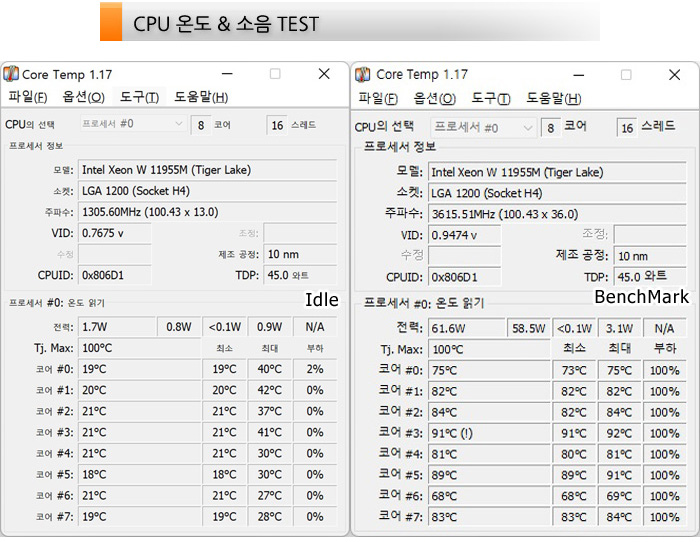Open 파일(F) menu in left window
700x542 pixels.
point(27,97)
